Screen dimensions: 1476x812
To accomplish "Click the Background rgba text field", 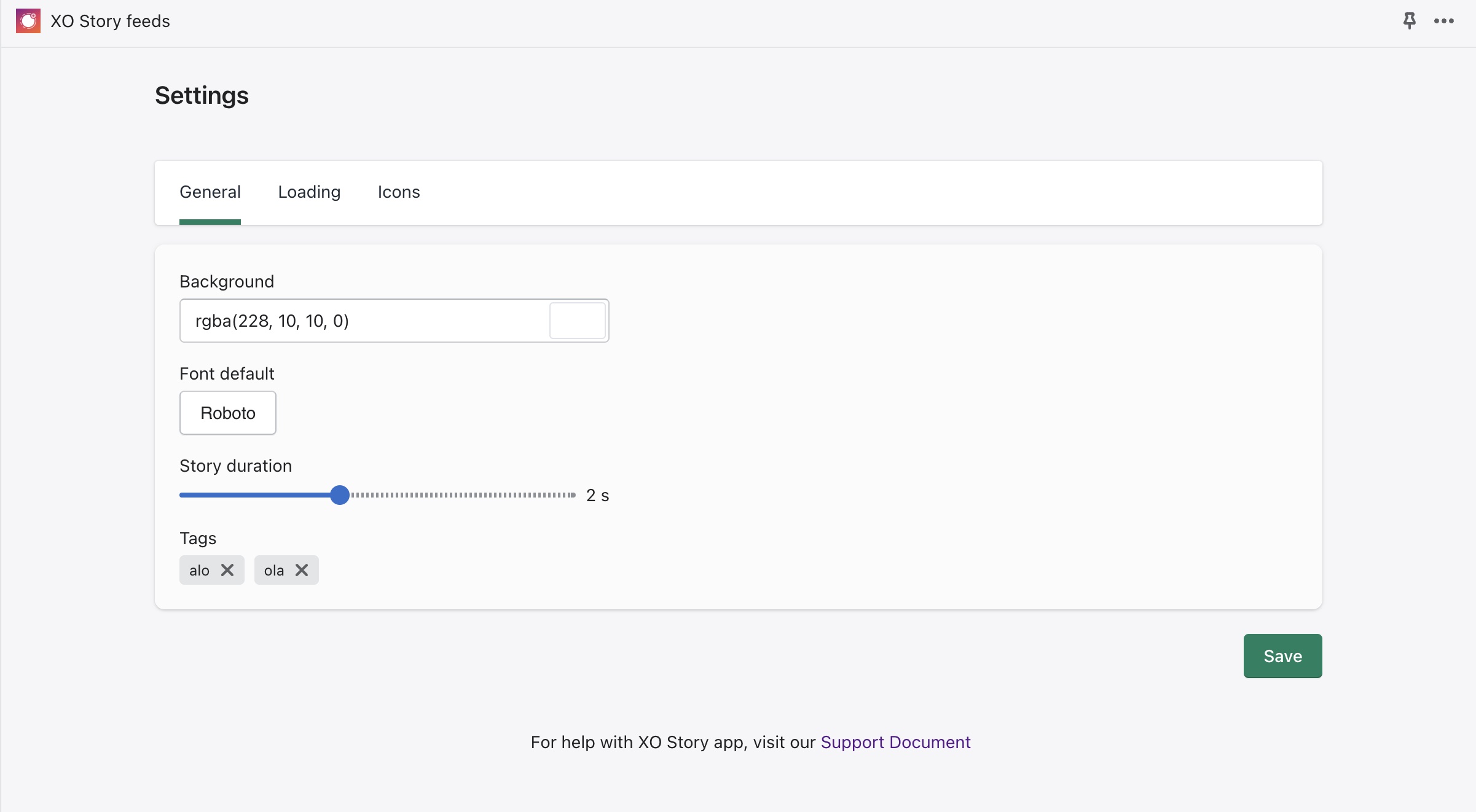I will [363, 321].
